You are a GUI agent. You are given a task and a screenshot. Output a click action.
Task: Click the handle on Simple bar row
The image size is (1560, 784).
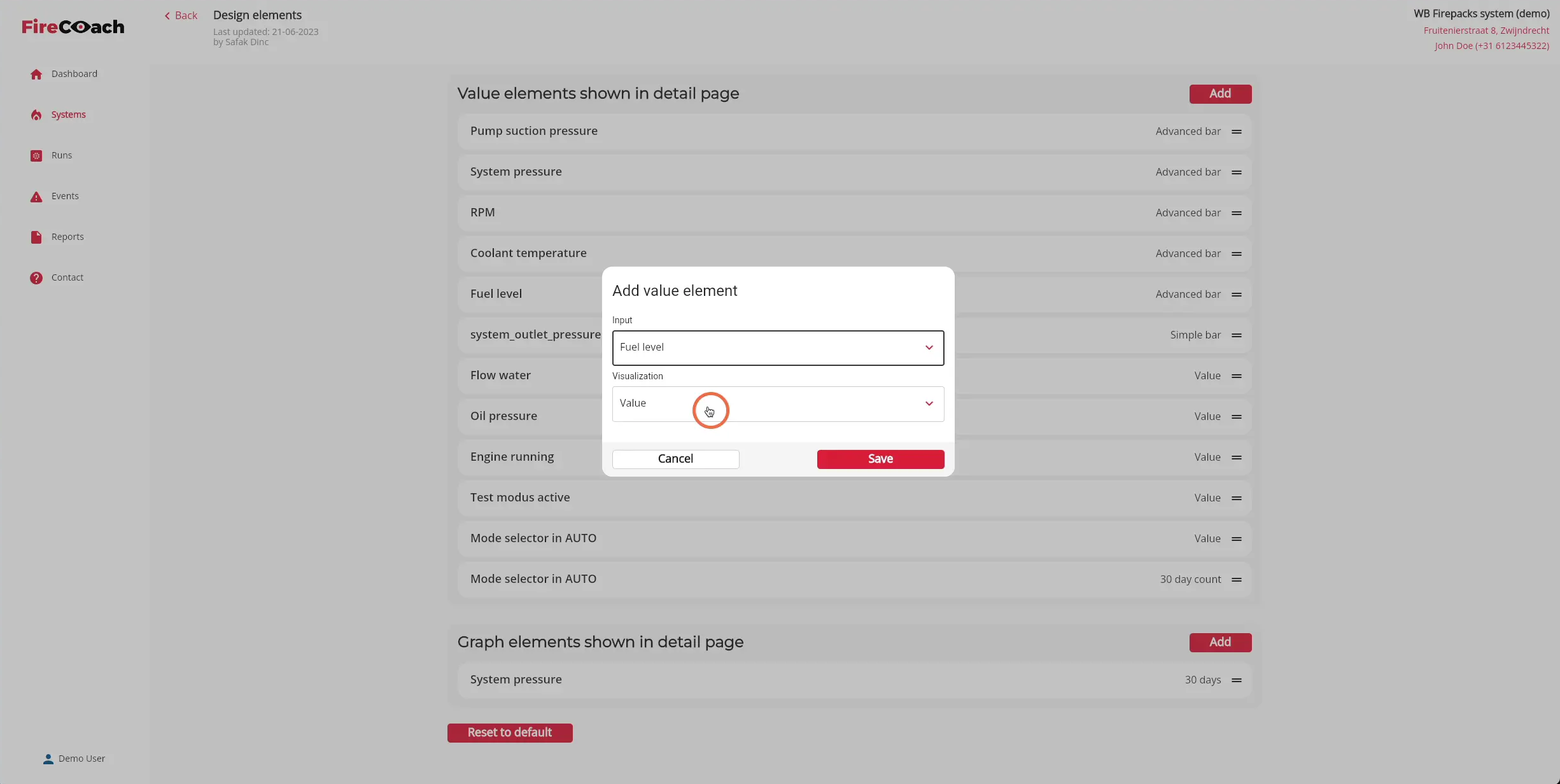(x=1237, y=335)
